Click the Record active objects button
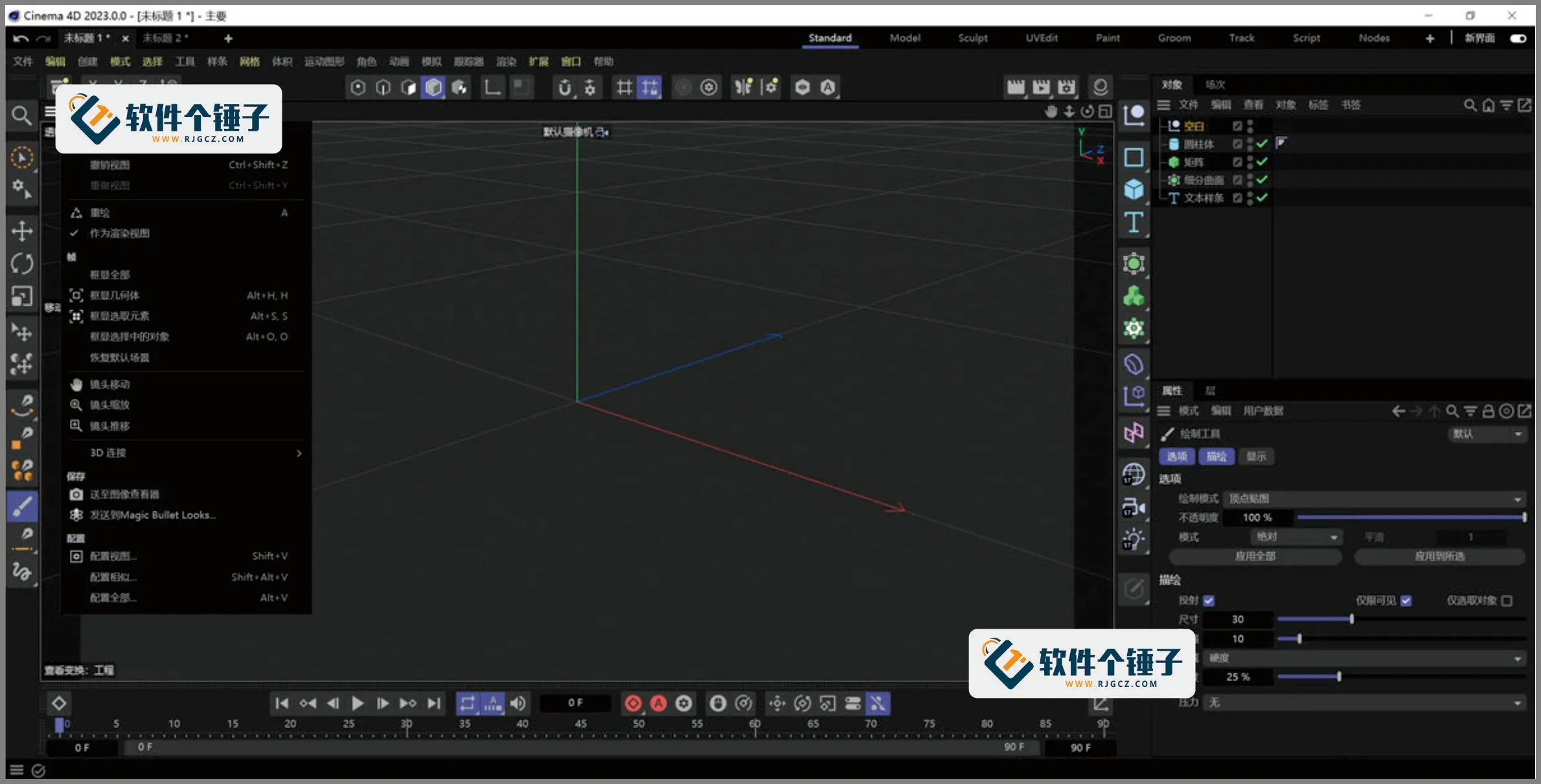Viewport: 1541px width, 784px height. point(633,703)
